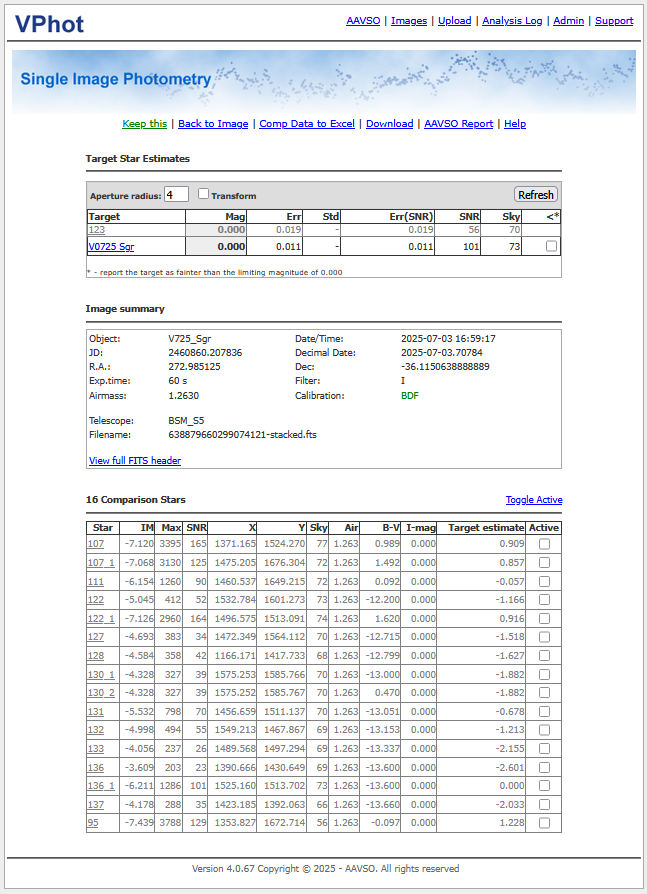Screen dimensions: 647x894
Task: Open comparison star 136_1 link
Action: point(101,786)
